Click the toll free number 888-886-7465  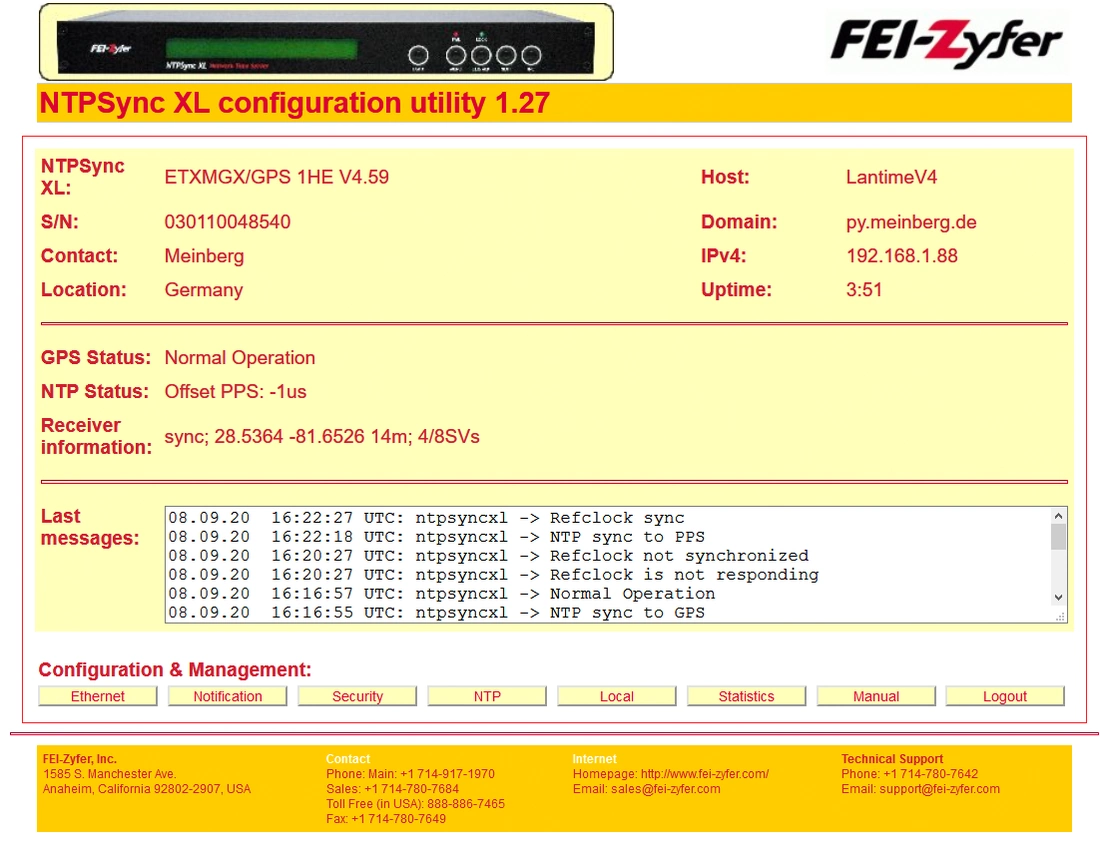coord(466,803)
